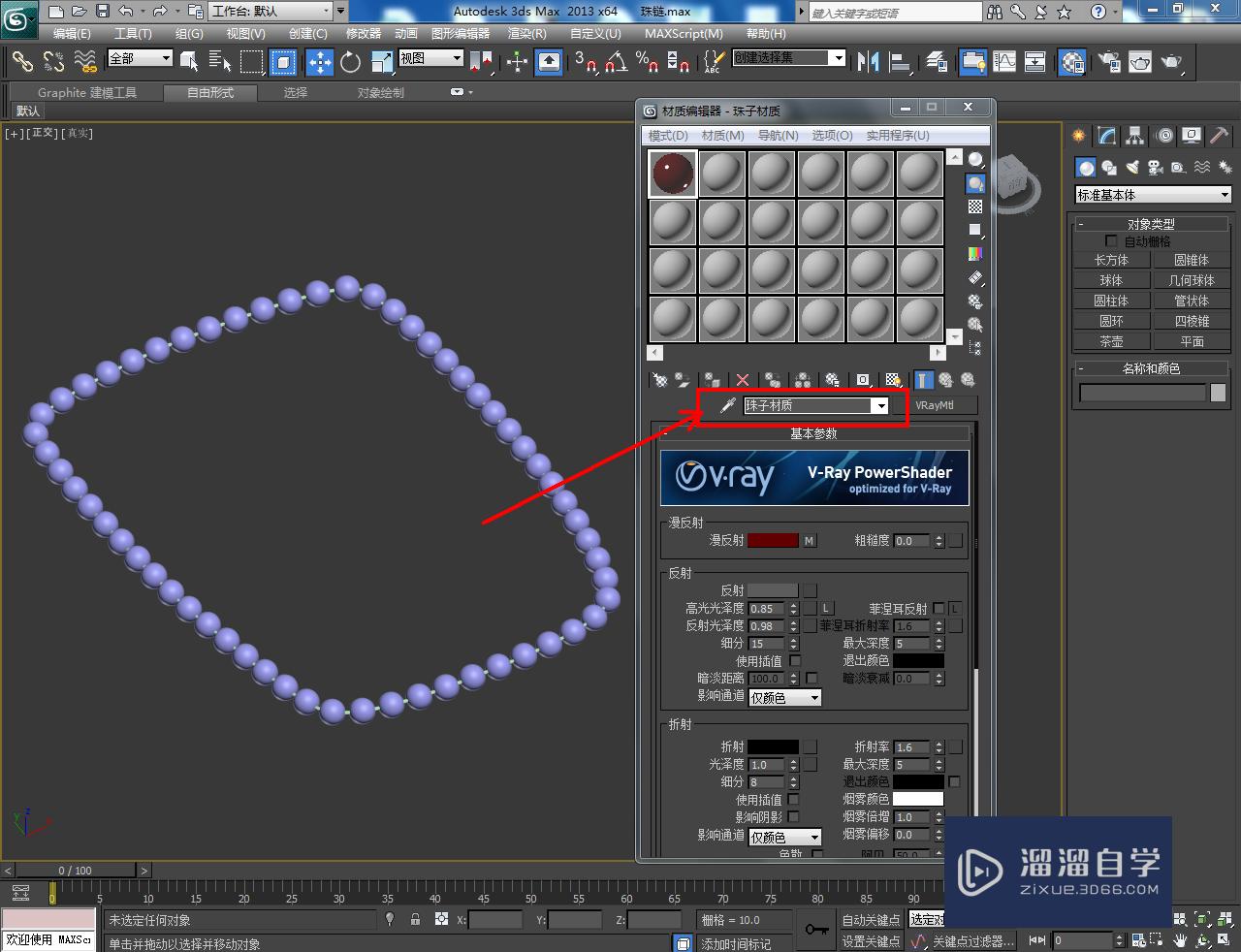This screenshot has width=1241, height=952.
Task: Toggle the Angle Snap button
Action: 617,62
